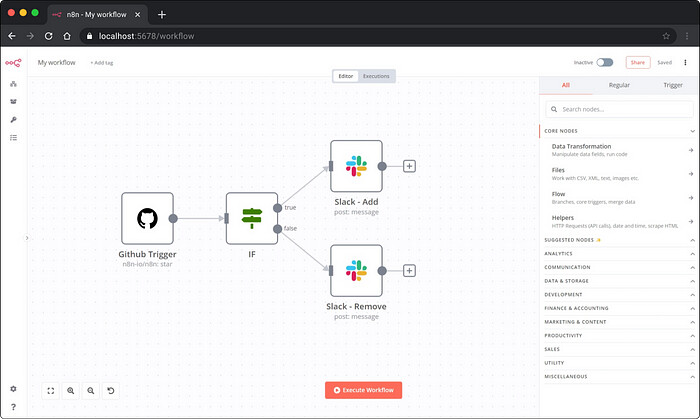Click the zoom to fit icon

coord(50,391)
